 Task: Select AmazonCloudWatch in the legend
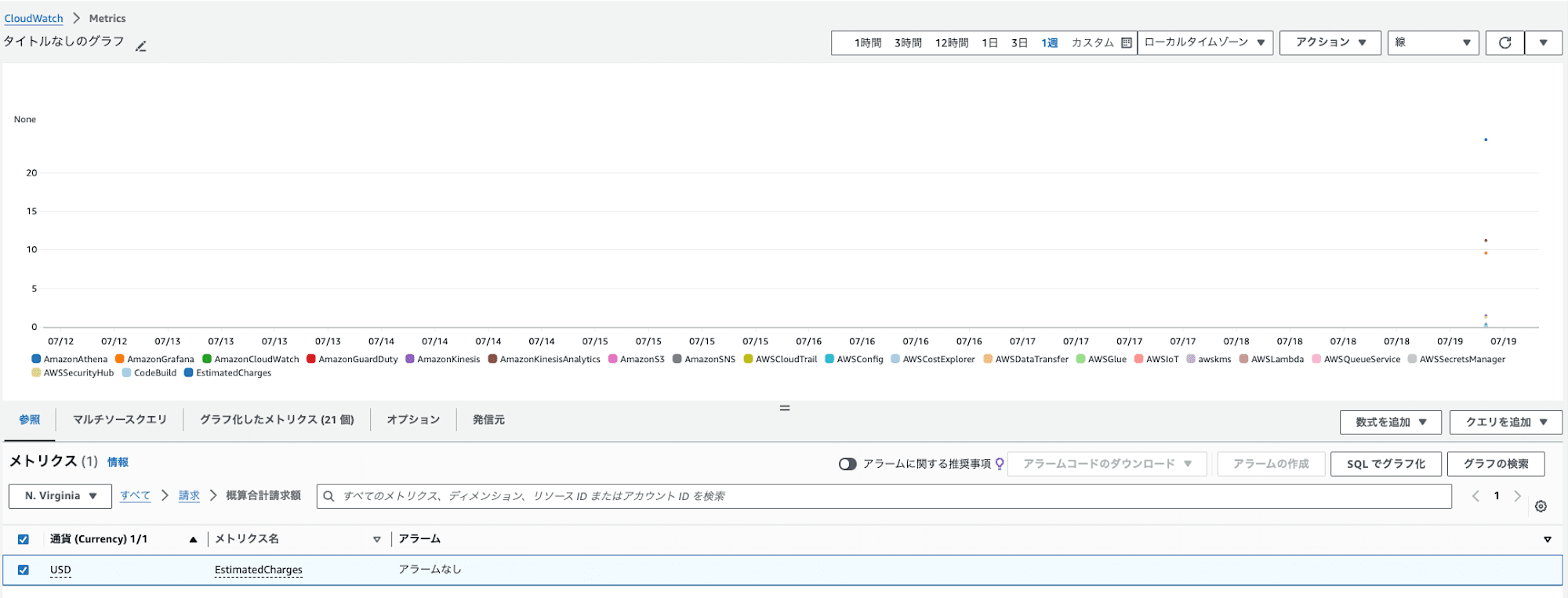tap(256, 359)
